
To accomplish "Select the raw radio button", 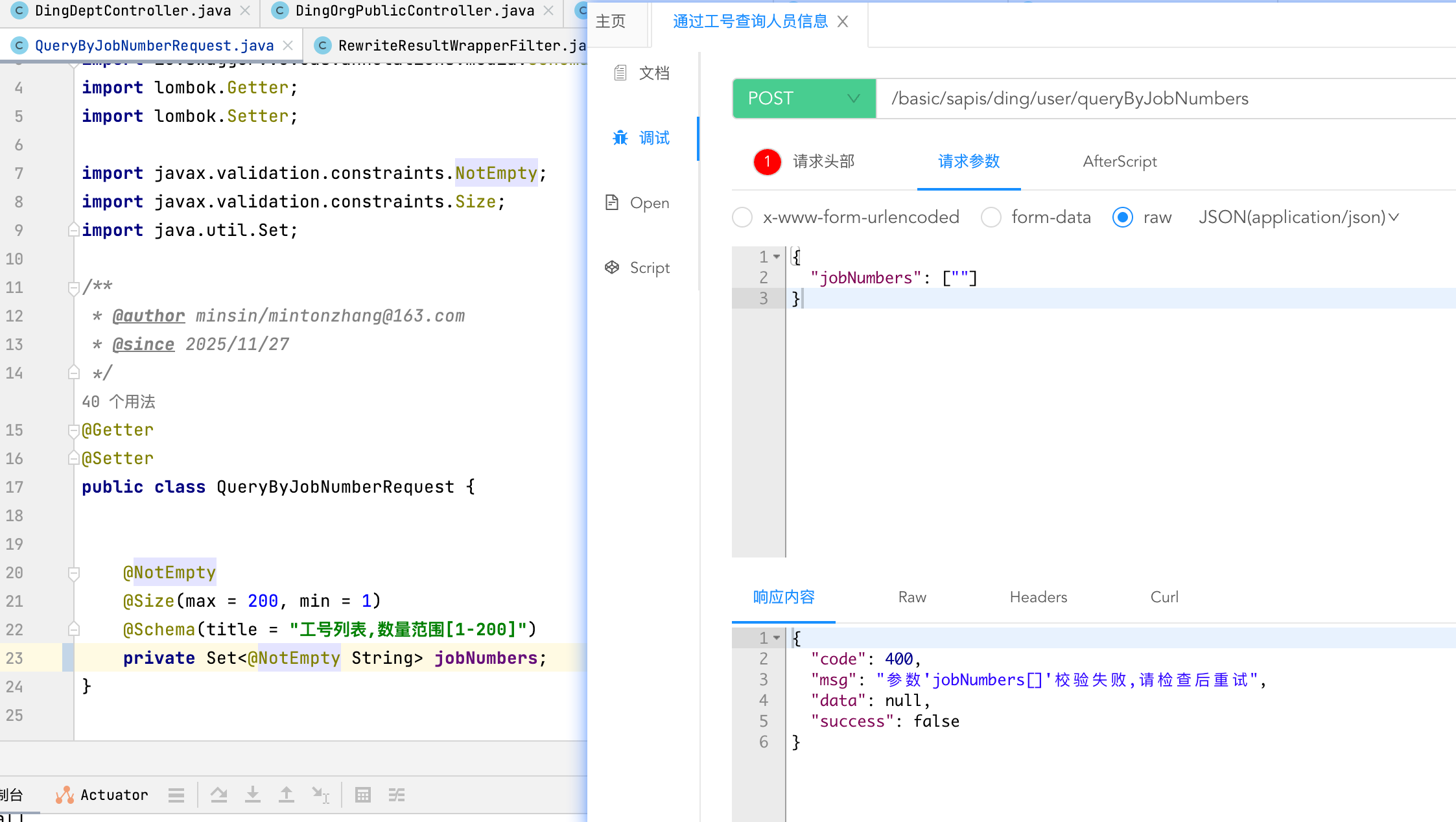I will [x=1122, y=217].
